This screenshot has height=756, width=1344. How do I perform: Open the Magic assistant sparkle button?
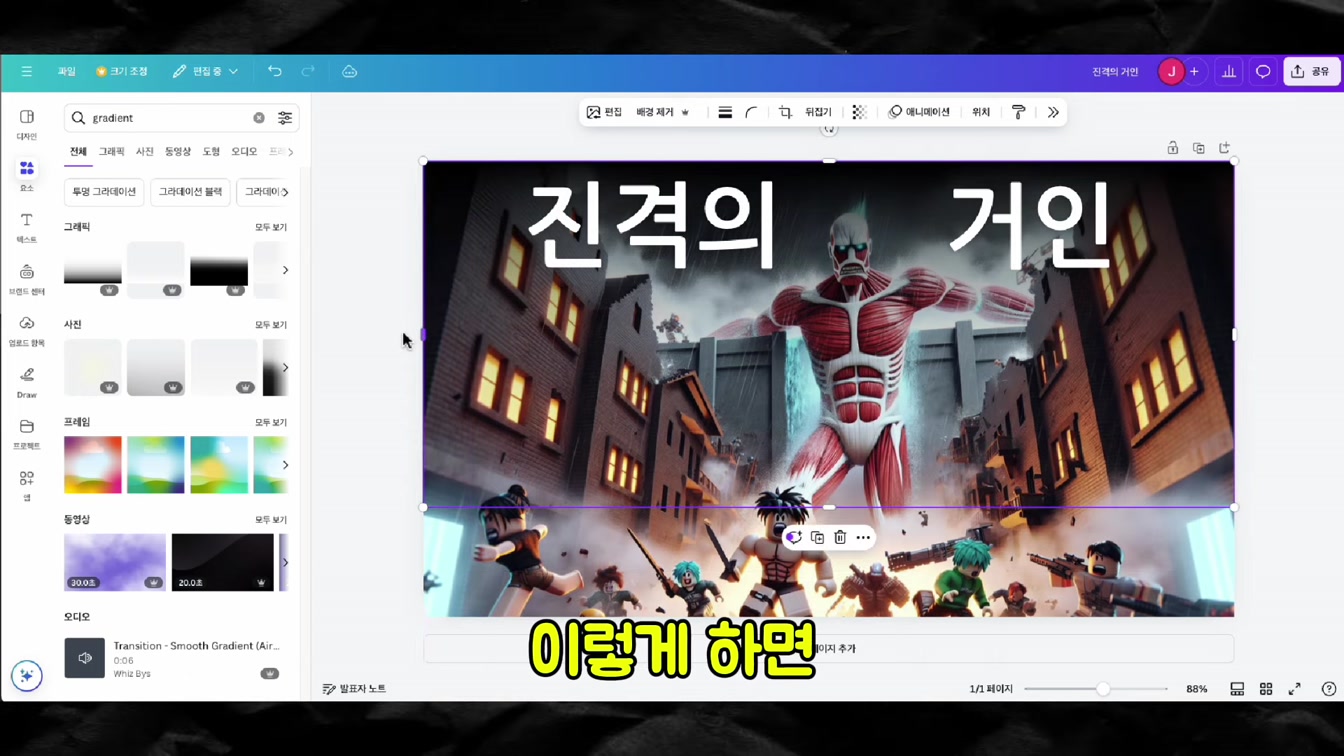point(27,676)
